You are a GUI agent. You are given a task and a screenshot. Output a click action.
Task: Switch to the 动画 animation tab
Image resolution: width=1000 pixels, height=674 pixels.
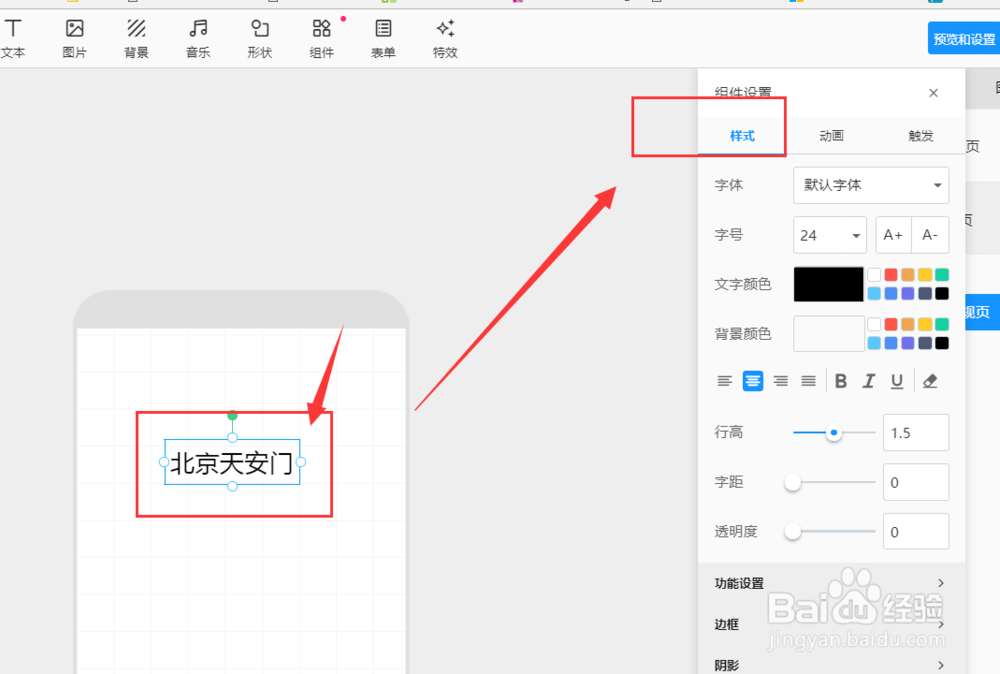(x=832, y=135)
